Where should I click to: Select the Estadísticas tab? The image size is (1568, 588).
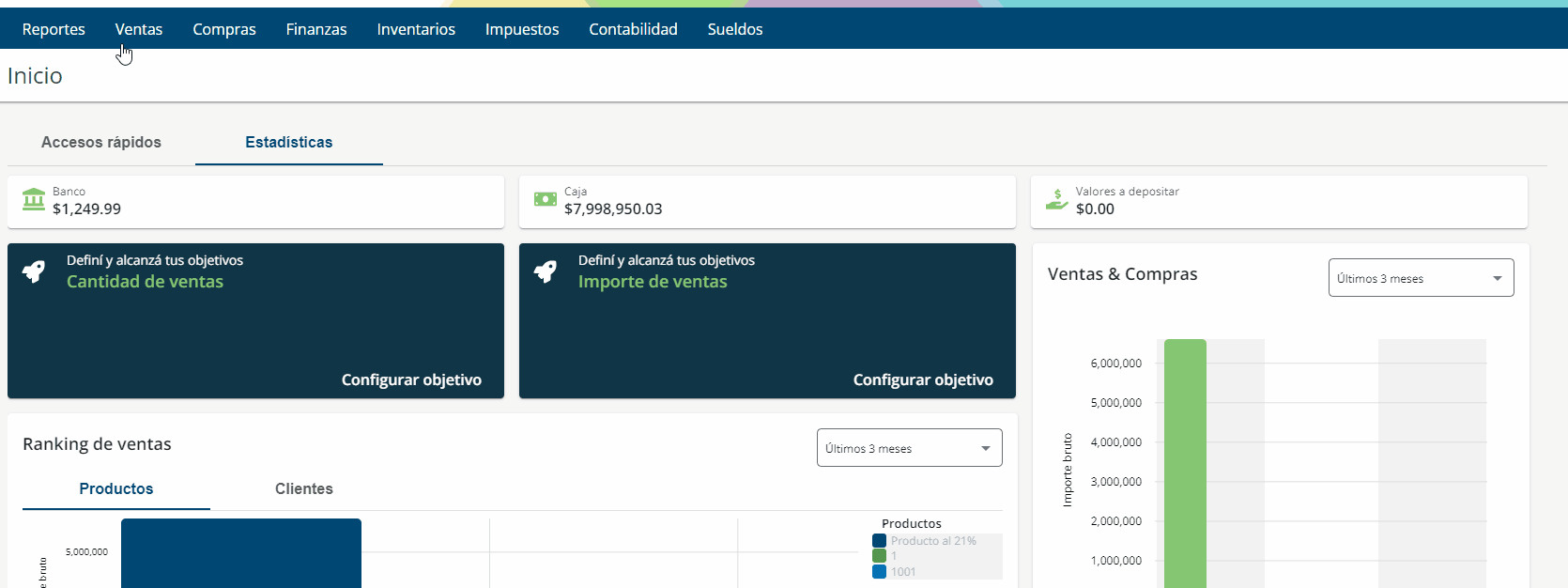coord(289,142)
